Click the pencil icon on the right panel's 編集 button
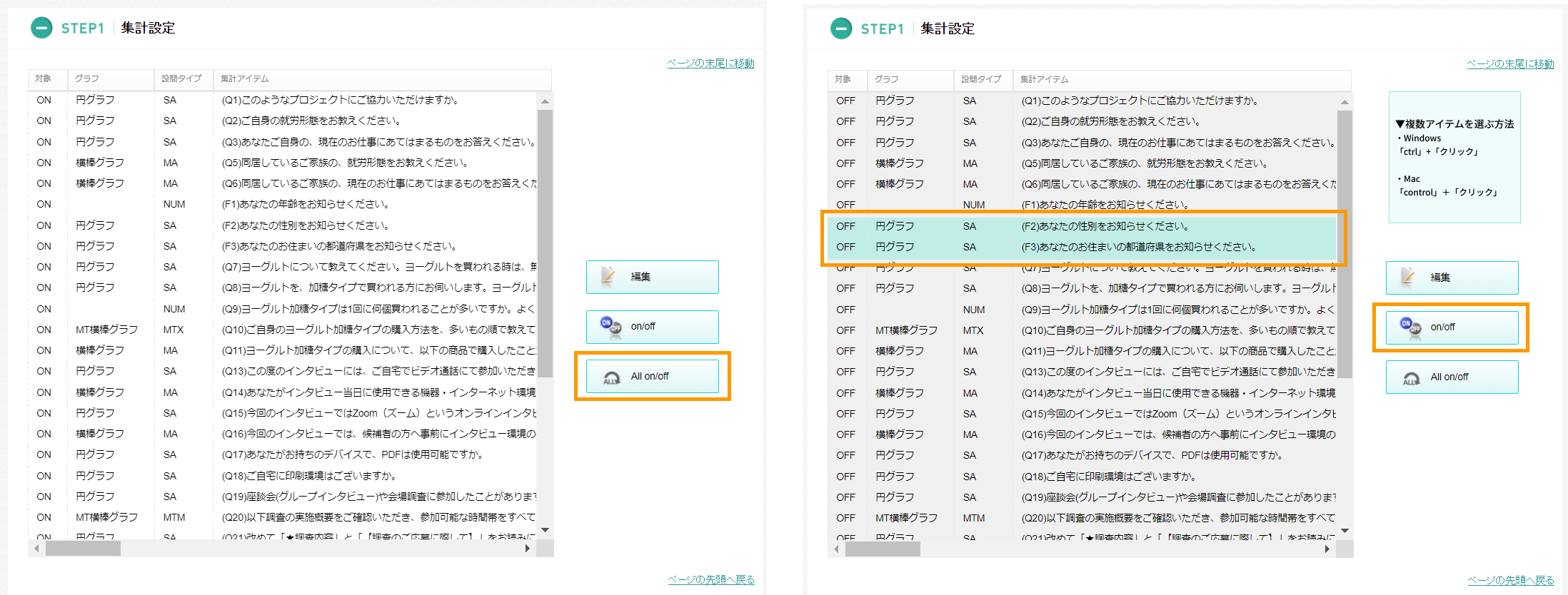Viewport: 1568px width, 595px height. (x=1408, y=278)
